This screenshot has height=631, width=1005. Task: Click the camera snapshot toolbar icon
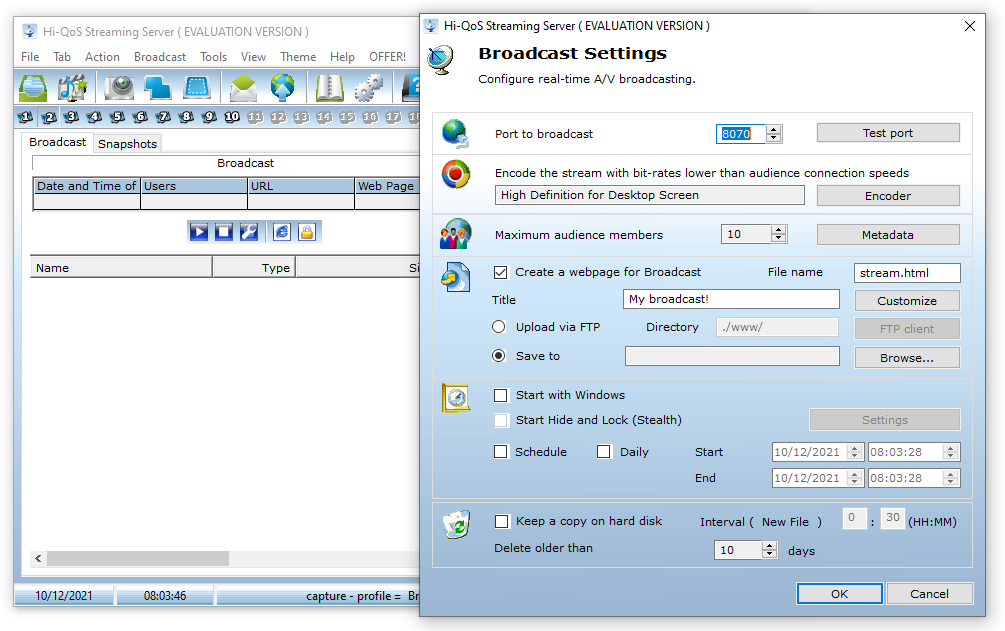coord(119,88)
